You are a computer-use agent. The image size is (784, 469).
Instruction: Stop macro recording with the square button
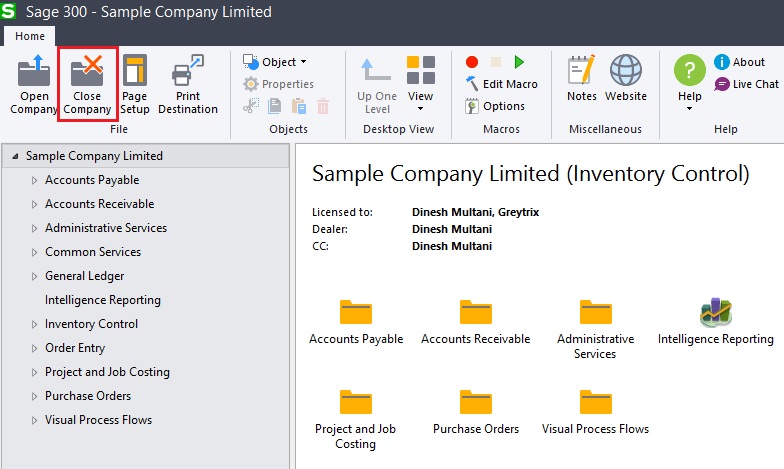[496, 62]
